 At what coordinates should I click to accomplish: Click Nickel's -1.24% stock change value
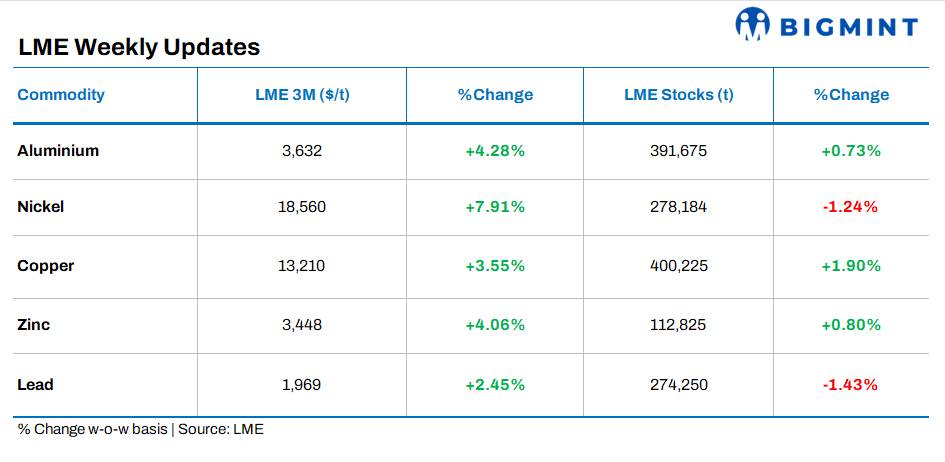tap(850, 207)
